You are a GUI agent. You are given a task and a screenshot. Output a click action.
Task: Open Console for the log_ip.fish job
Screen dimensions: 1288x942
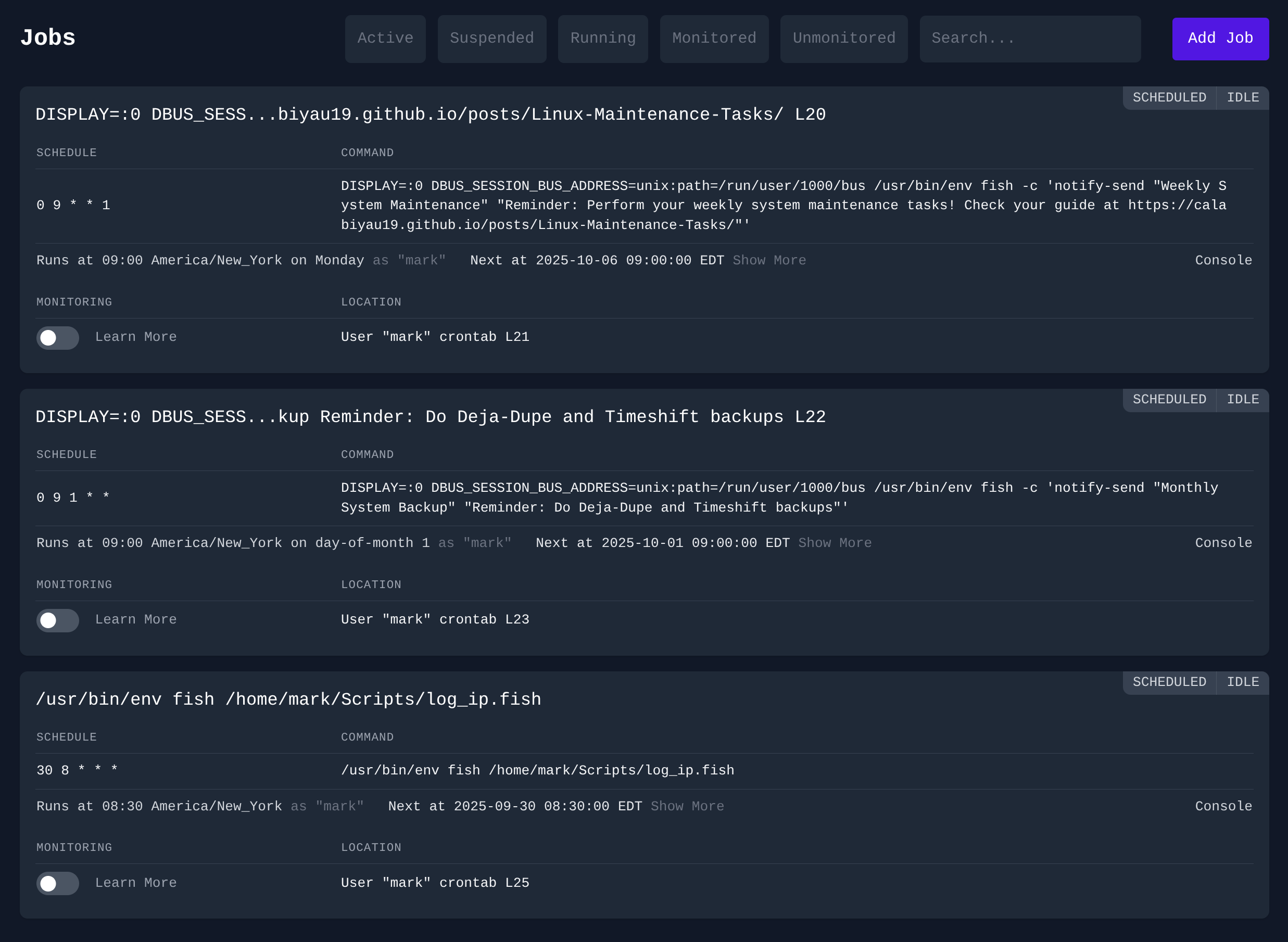click(1223, 806)
